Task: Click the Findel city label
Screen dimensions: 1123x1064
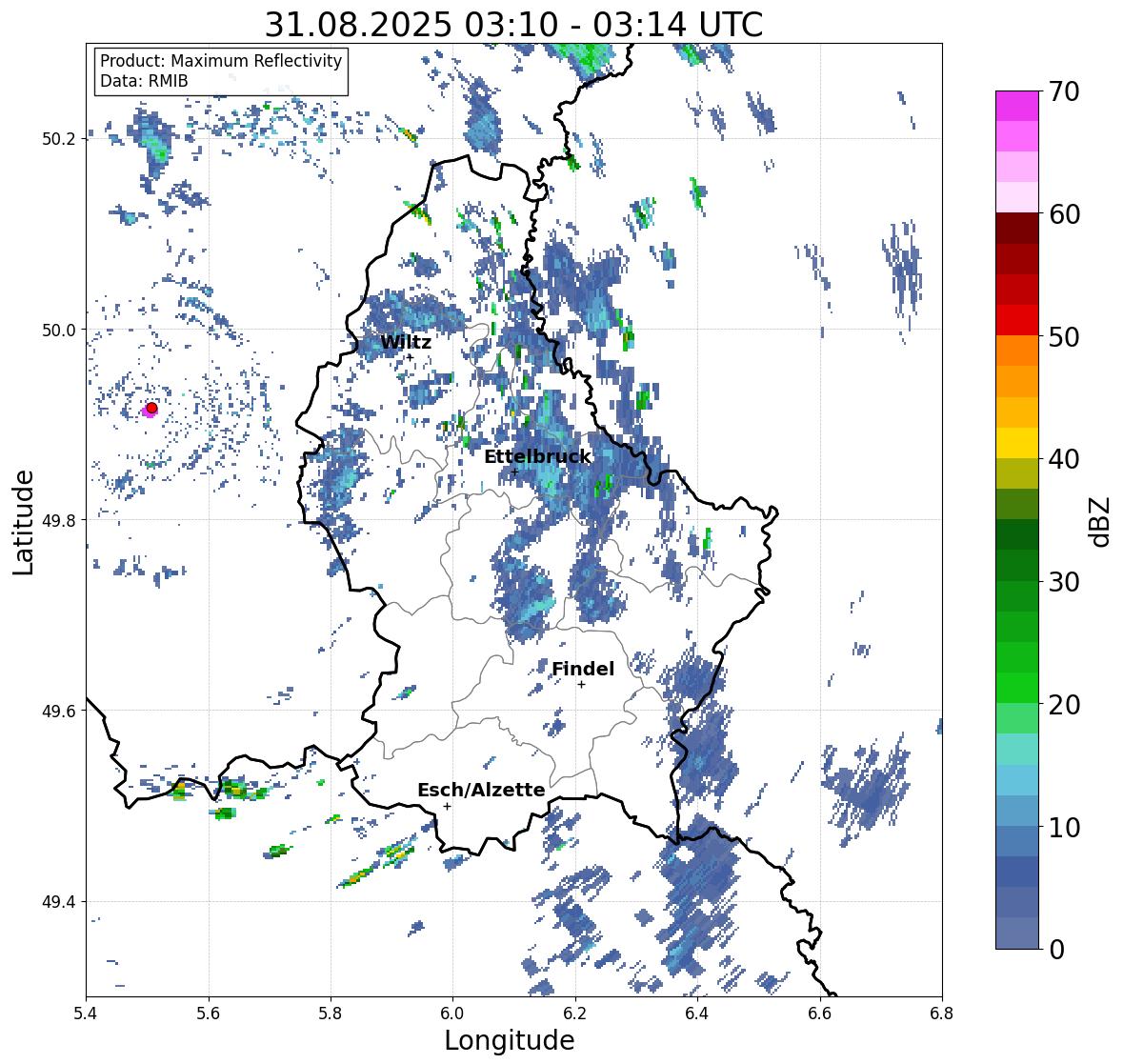Action: [x=583, y=669]
